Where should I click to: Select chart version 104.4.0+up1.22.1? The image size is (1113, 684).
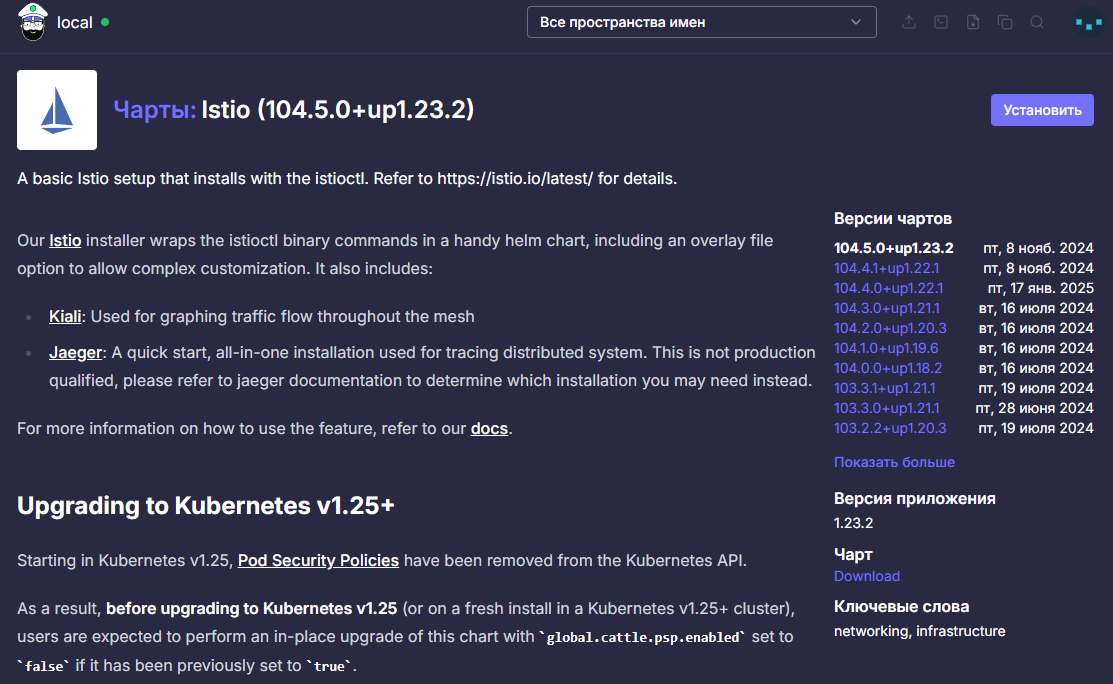coord(889,288)
